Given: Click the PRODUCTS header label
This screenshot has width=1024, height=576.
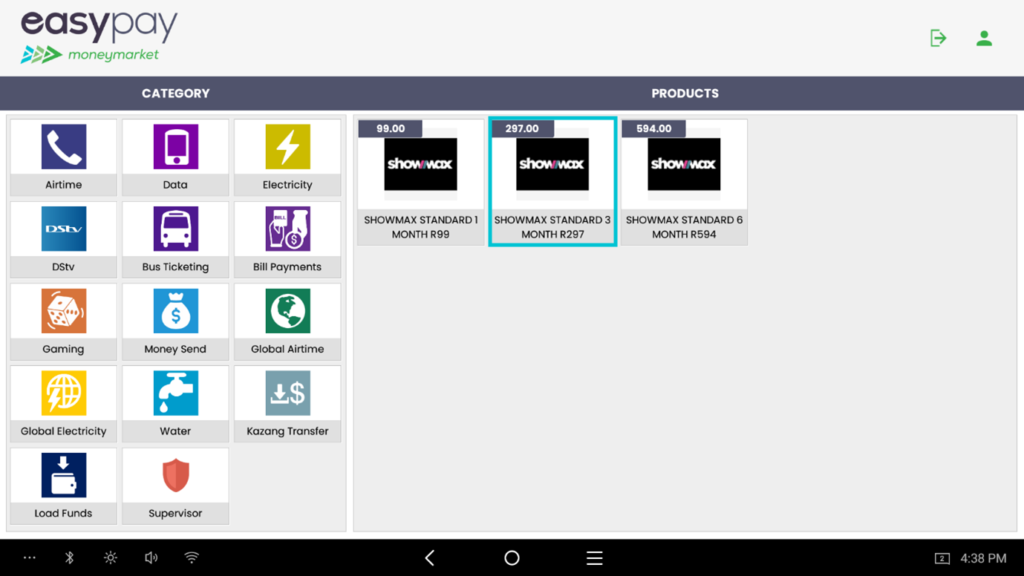Looking at the screenshot, I should coord(685,93).
